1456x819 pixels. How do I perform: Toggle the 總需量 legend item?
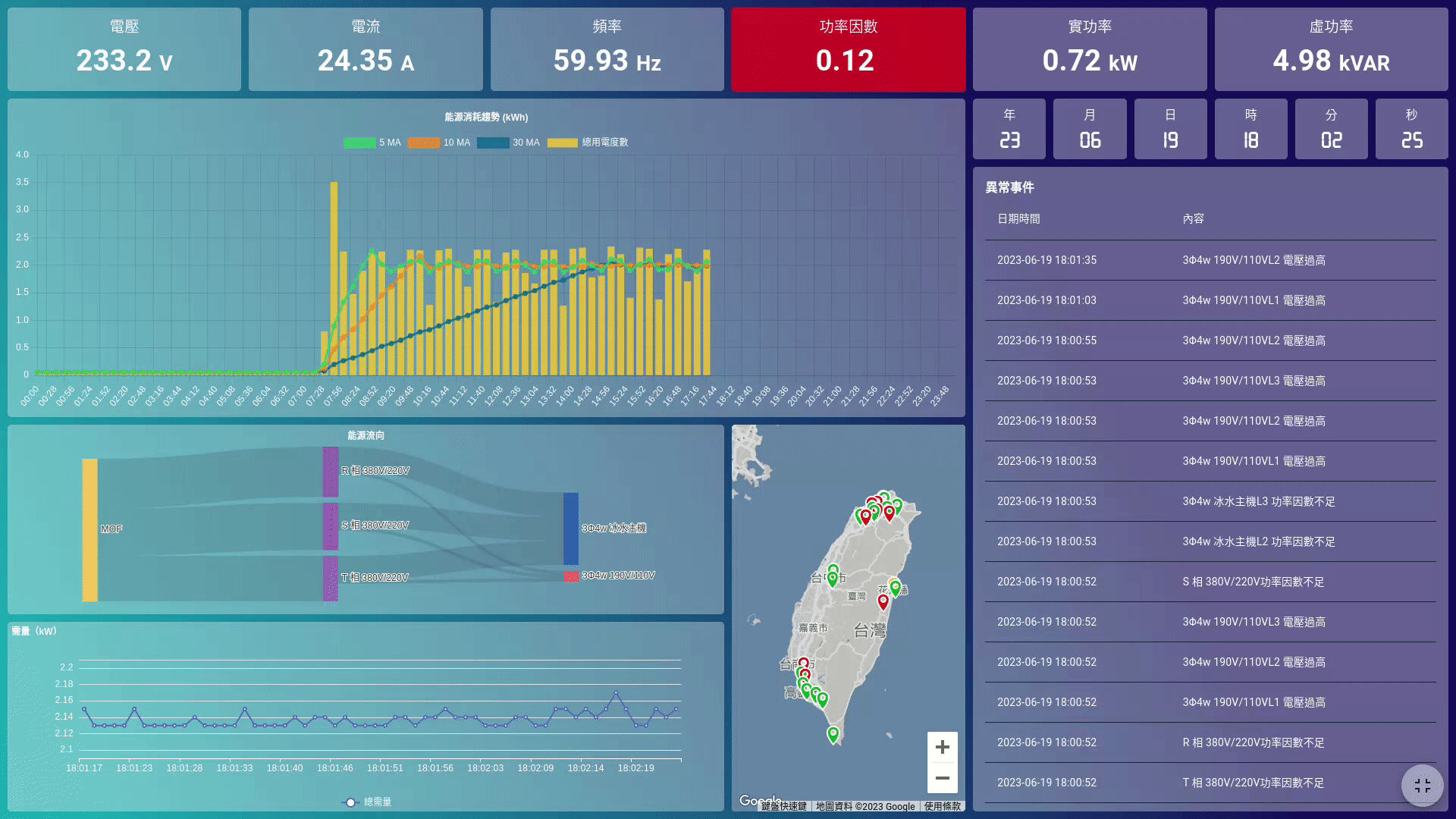[366, 802]
